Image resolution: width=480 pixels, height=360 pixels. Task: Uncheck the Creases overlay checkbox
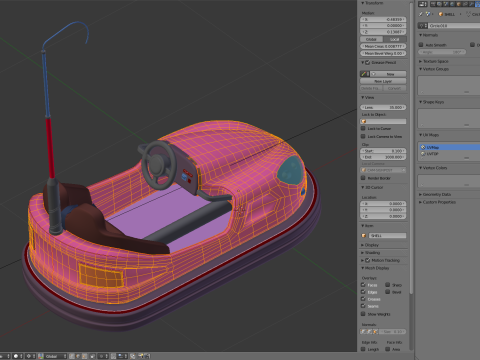[363, 299]
